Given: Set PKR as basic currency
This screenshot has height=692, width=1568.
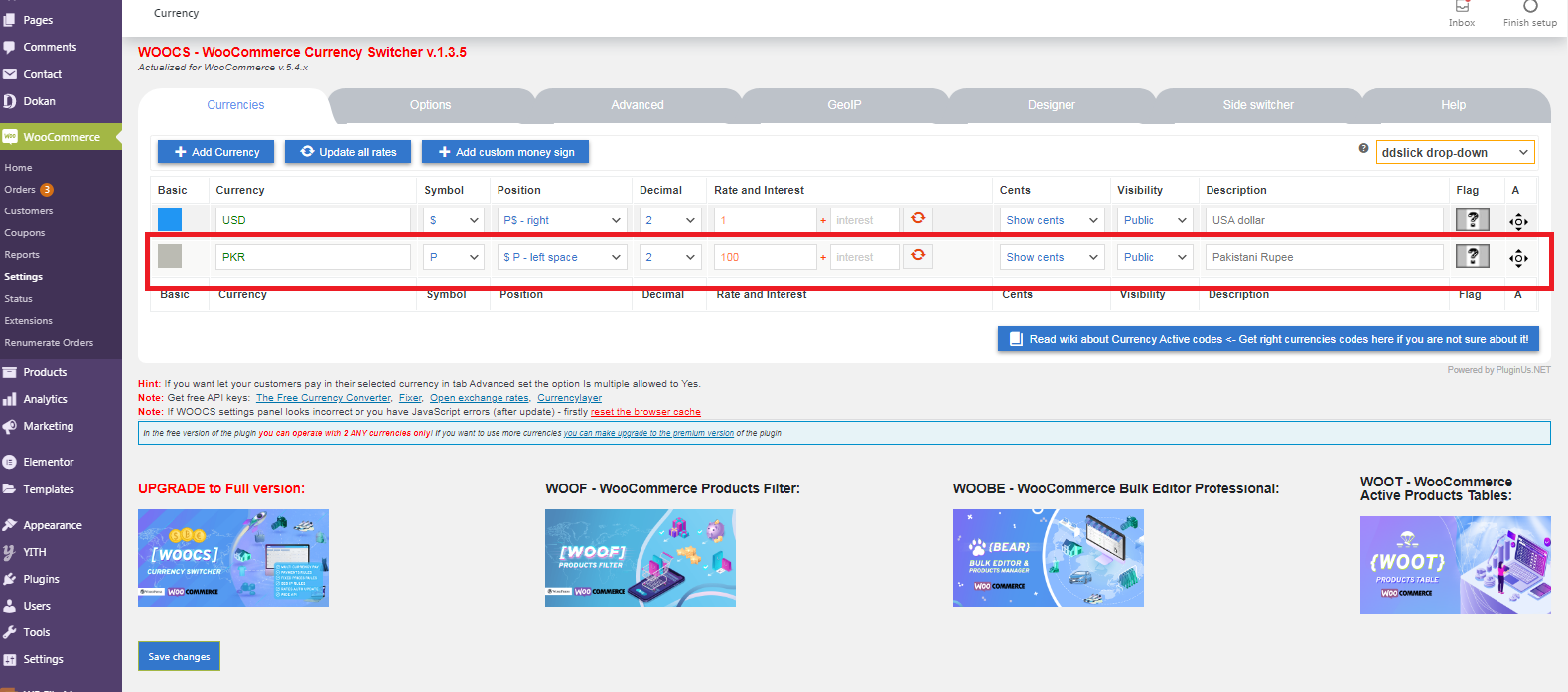Looking at the screenshot, I should (170, 256).
